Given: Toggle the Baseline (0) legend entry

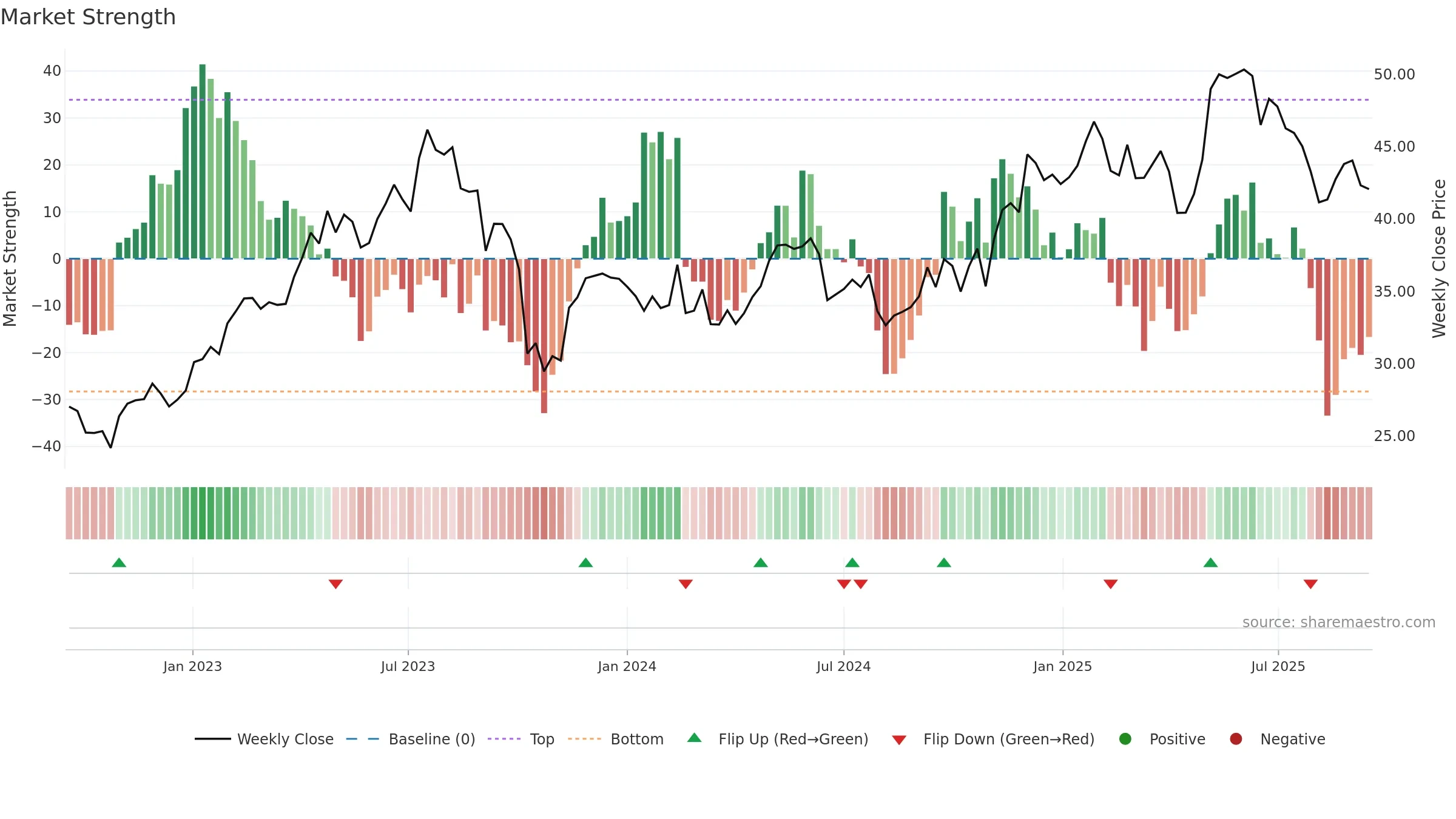Looking at the screenshot, I should click(411, 739).
